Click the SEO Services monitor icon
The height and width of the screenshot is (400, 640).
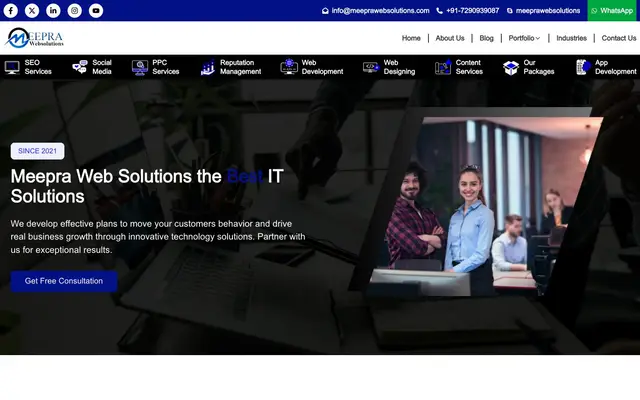(12, 67)
